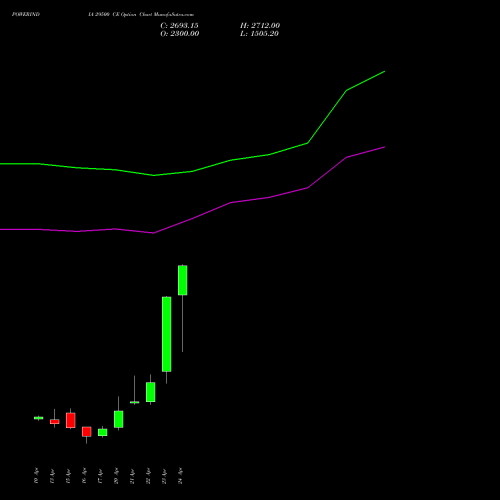Image resolution: width=500 pixels, height=500 pixels.
Task: Click the 10 Apr date axis label
Action: 36,476
